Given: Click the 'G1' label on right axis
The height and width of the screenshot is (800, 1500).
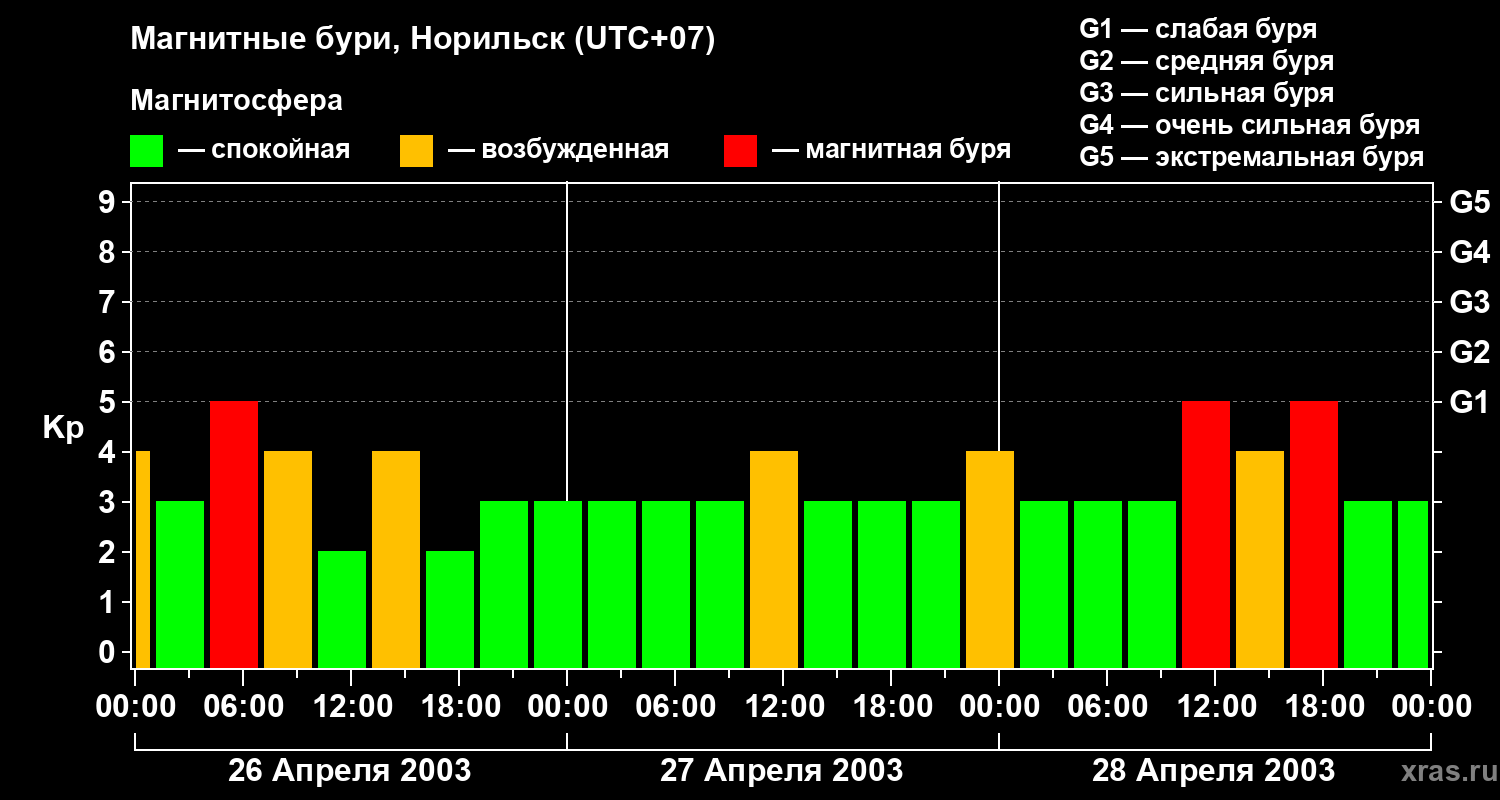Looking at the screenshot, I should pyautogui.click(x=1469, y=403).
